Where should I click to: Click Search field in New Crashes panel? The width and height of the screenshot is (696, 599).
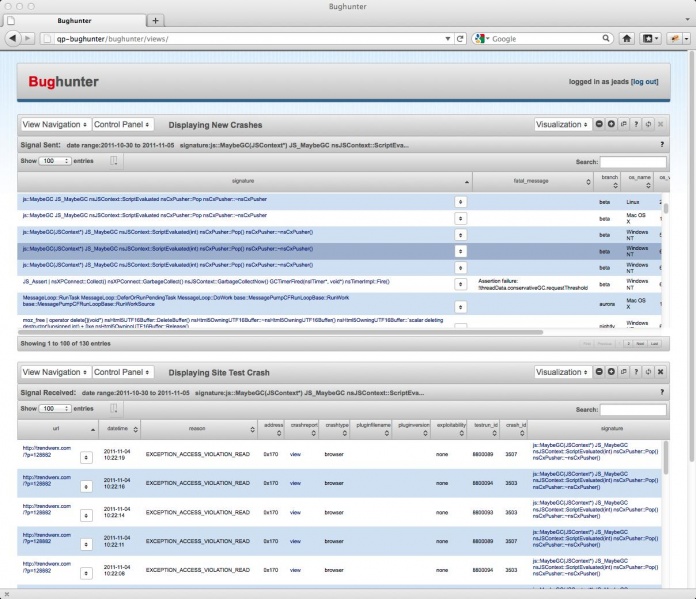point(633,162)
